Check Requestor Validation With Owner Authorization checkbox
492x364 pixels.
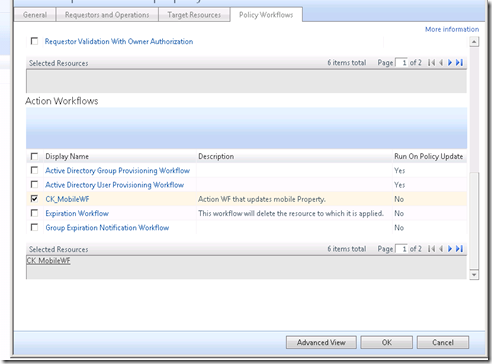tap(34, 41)
